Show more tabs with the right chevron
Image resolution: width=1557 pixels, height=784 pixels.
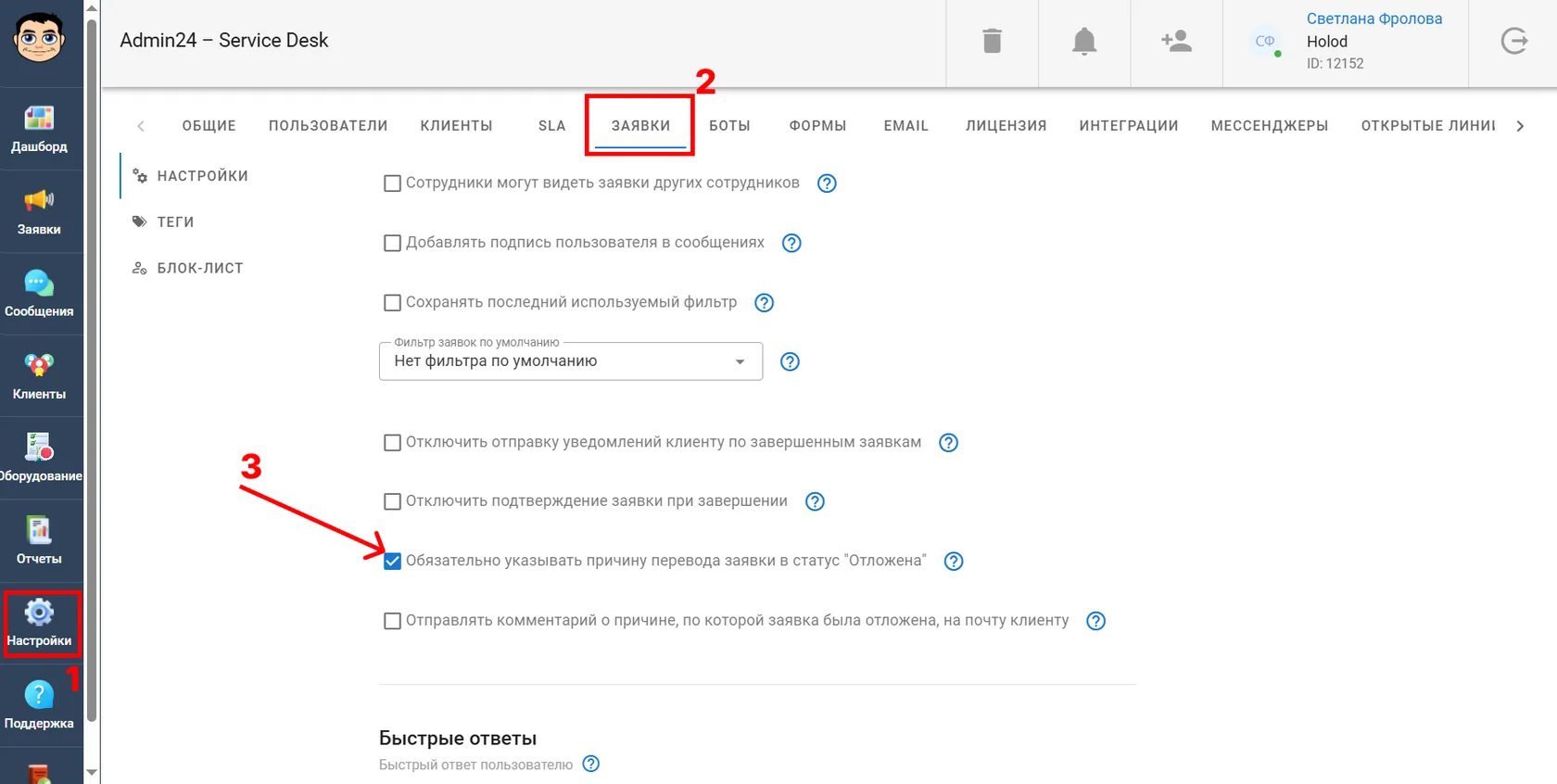tap(1520, 126)
